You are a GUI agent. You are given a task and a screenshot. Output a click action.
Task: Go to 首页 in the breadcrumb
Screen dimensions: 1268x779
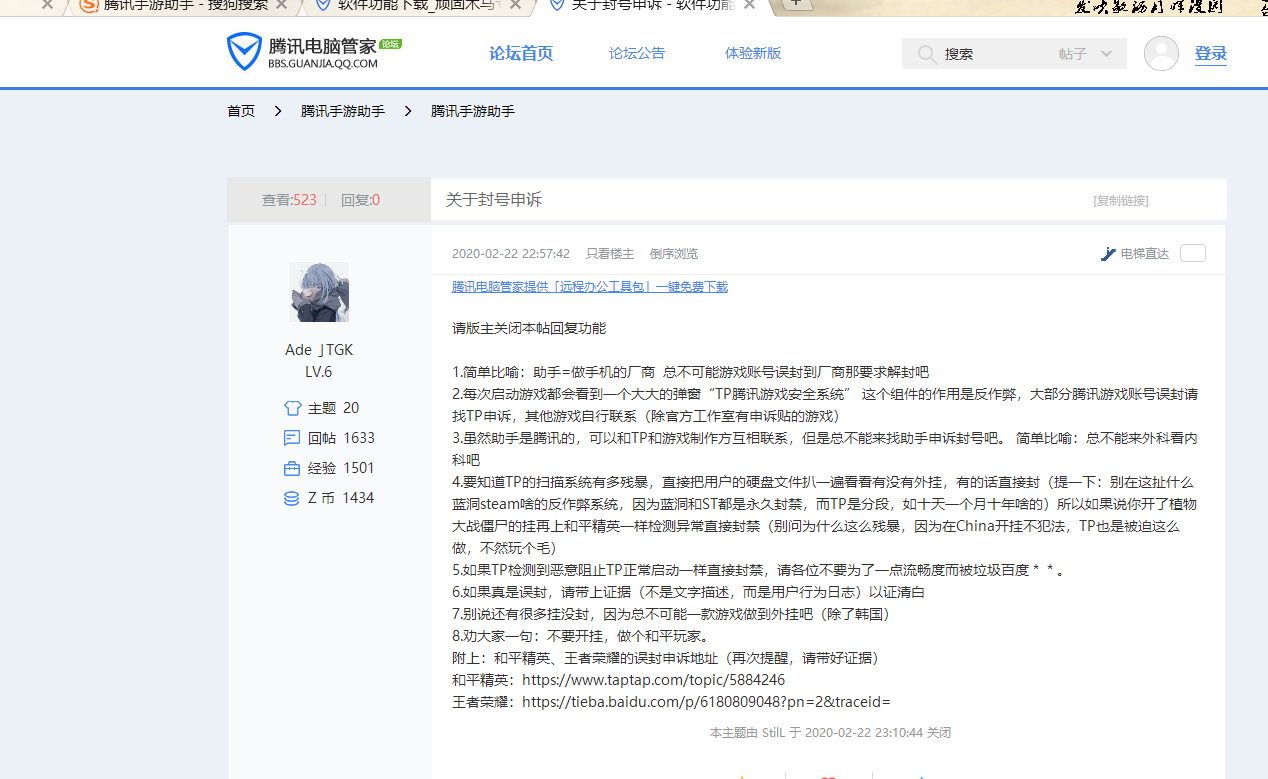coord(241,111)
